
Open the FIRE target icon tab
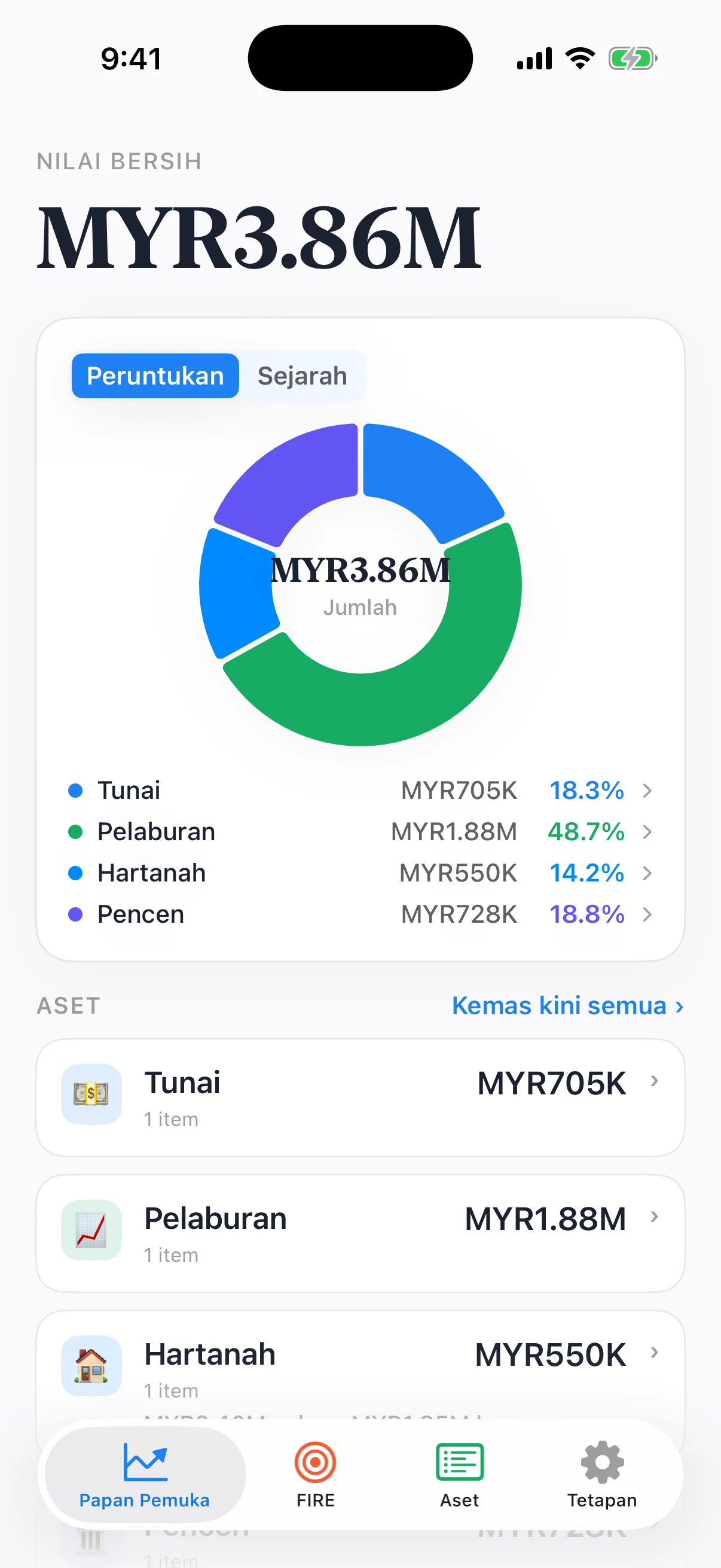(315, 1462)
